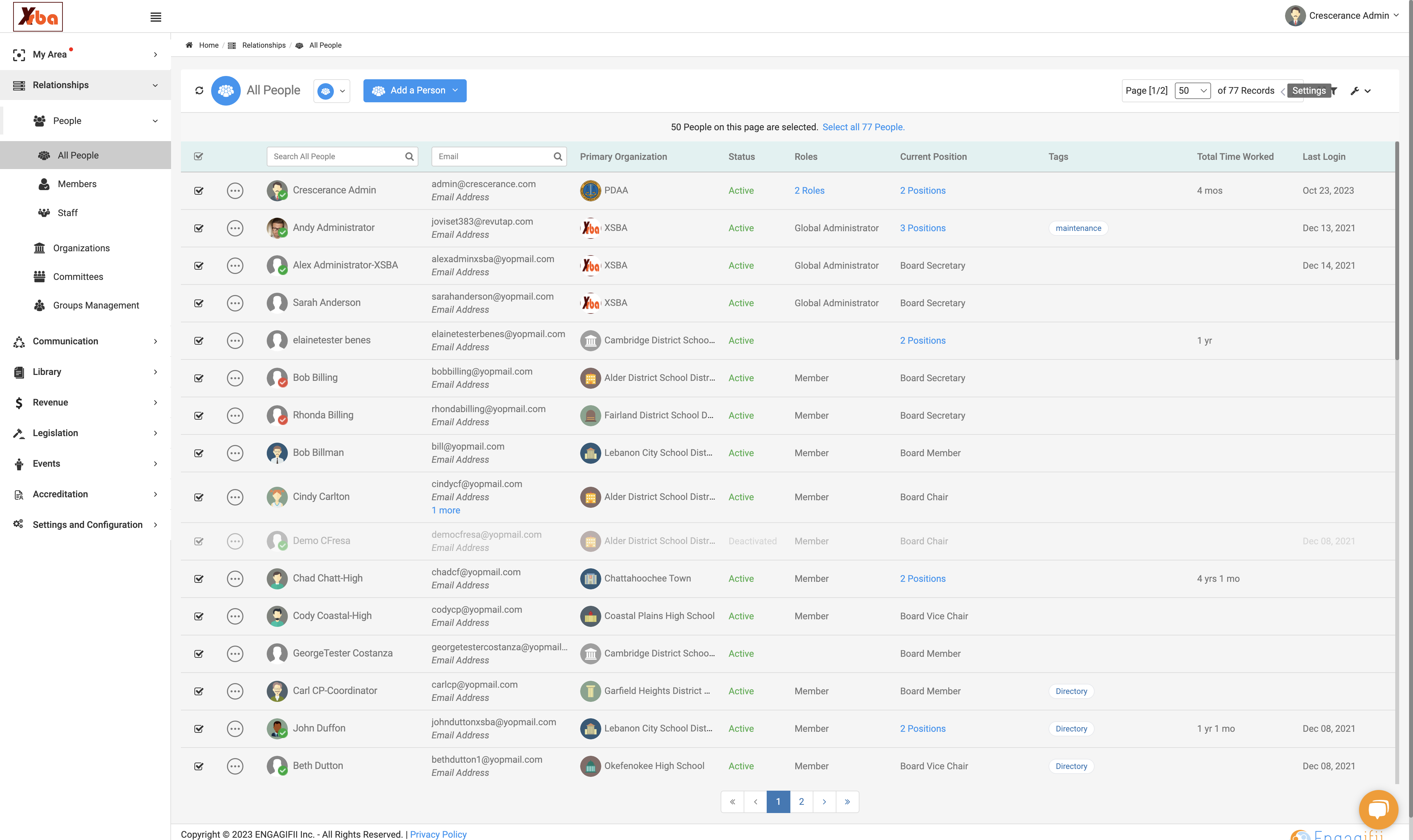Open the records-per-page 50 dropdown
Screen dimensions: 1413x840
[x=1192, y=90]
